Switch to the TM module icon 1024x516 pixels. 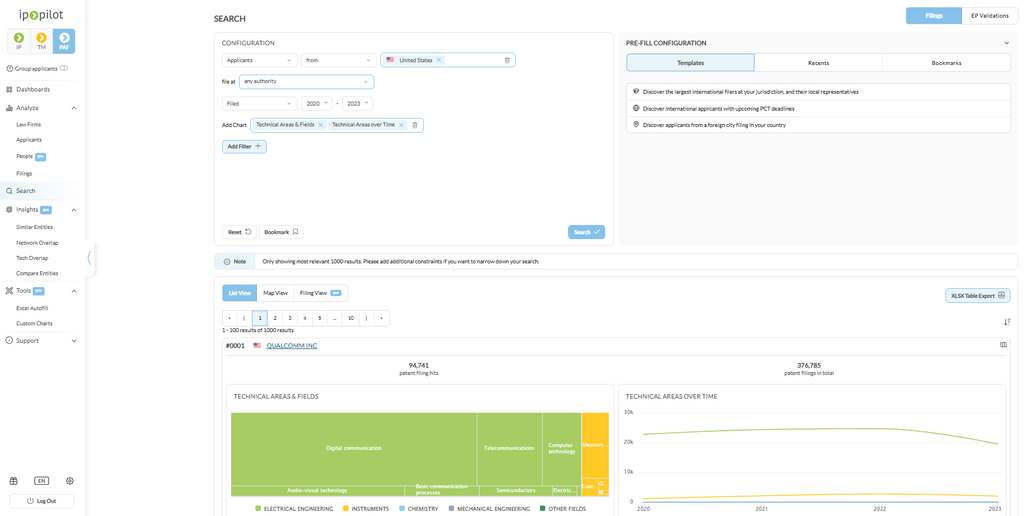[41, 41]
